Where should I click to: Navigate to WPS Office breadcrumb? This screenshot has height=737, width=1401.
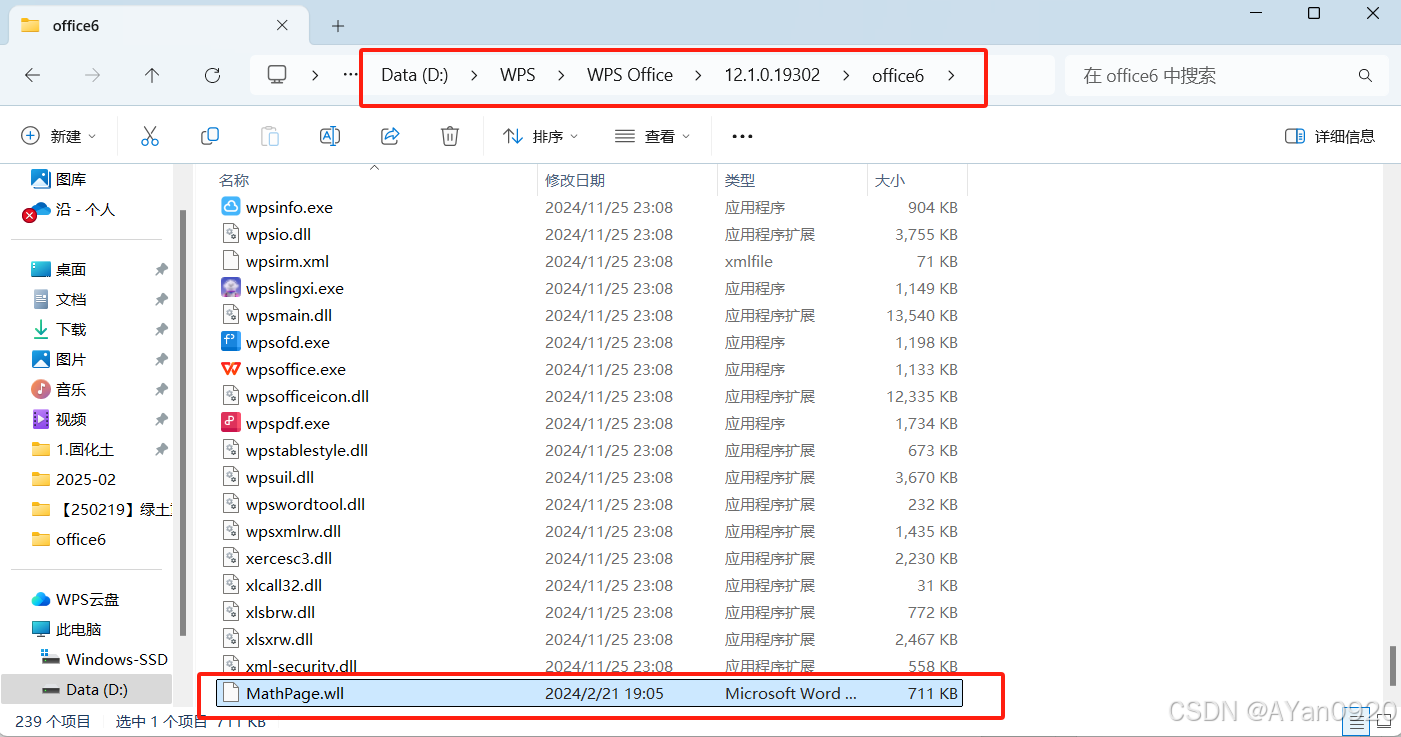click(x=630, y=75)
